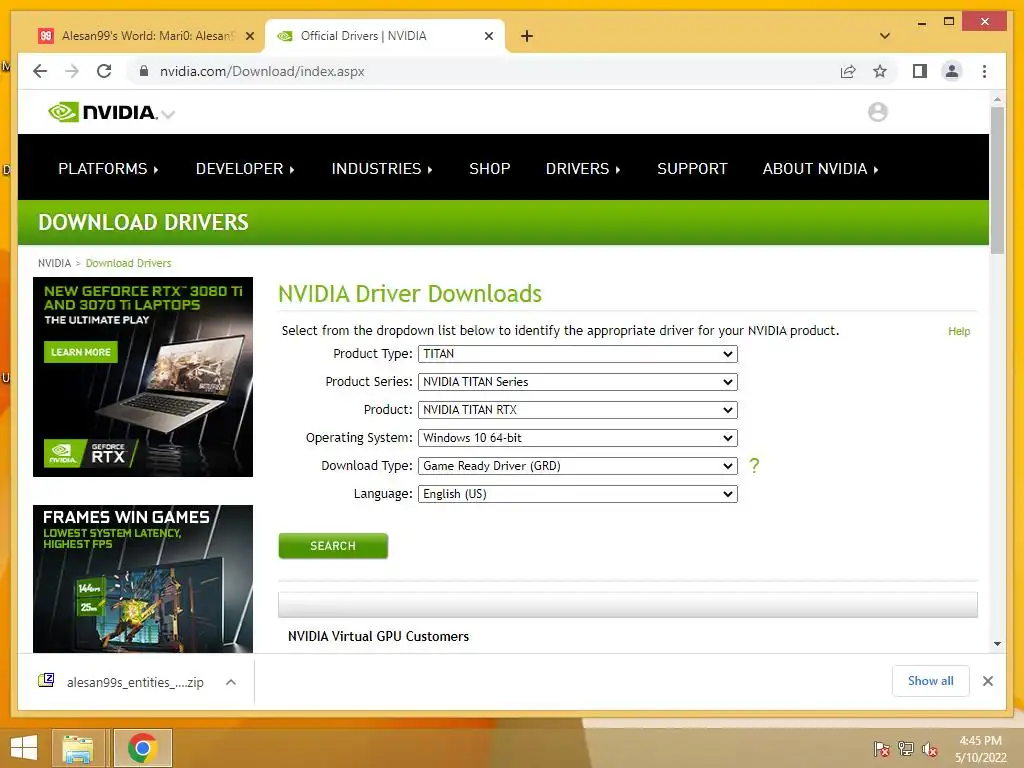
Task: Close the downloads bar
Action: coord(988,681)
